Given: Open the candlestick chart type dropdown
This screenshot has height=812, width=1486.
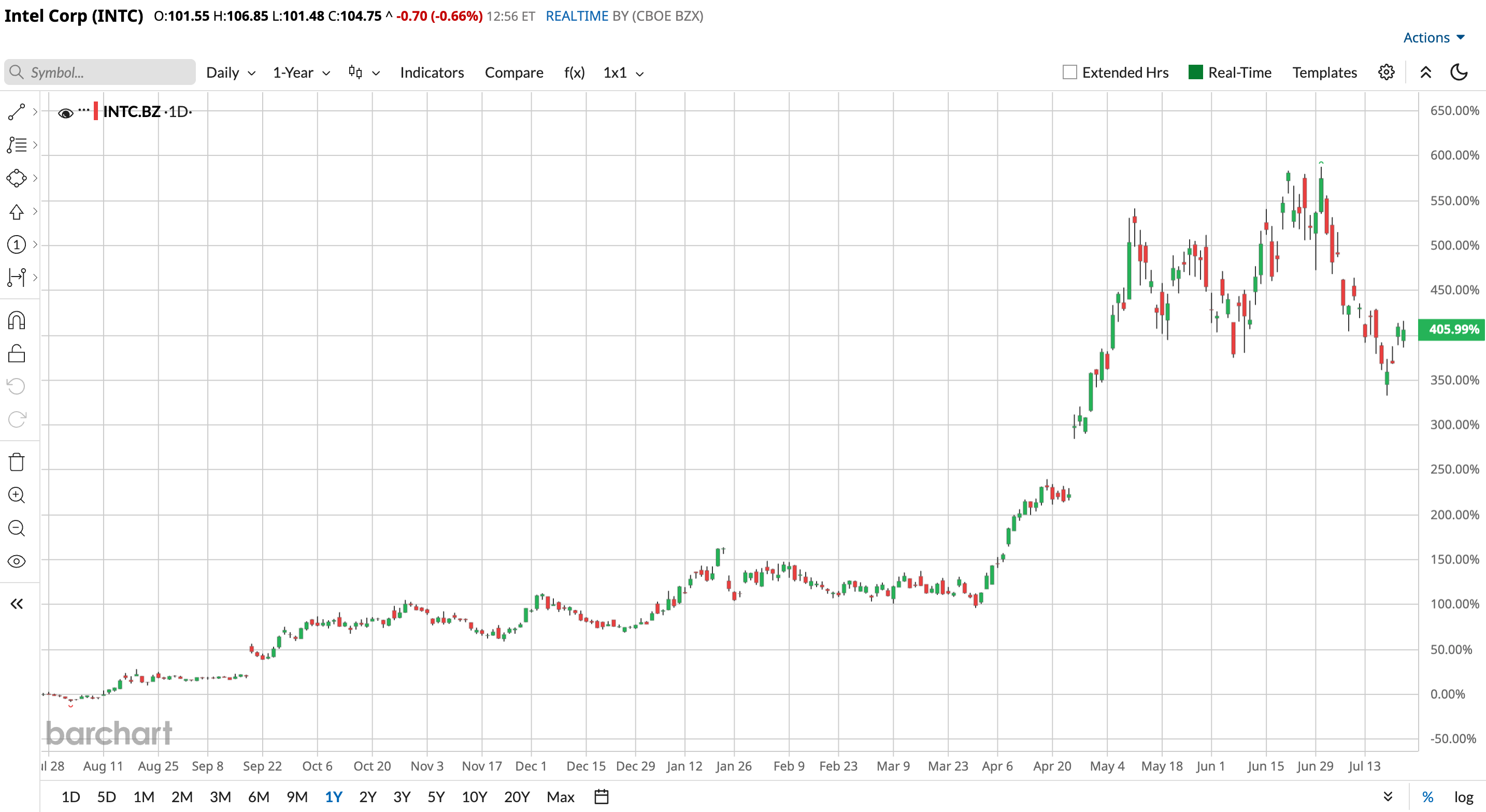Looking at the screenshot, I should click(x=364, y=72).
